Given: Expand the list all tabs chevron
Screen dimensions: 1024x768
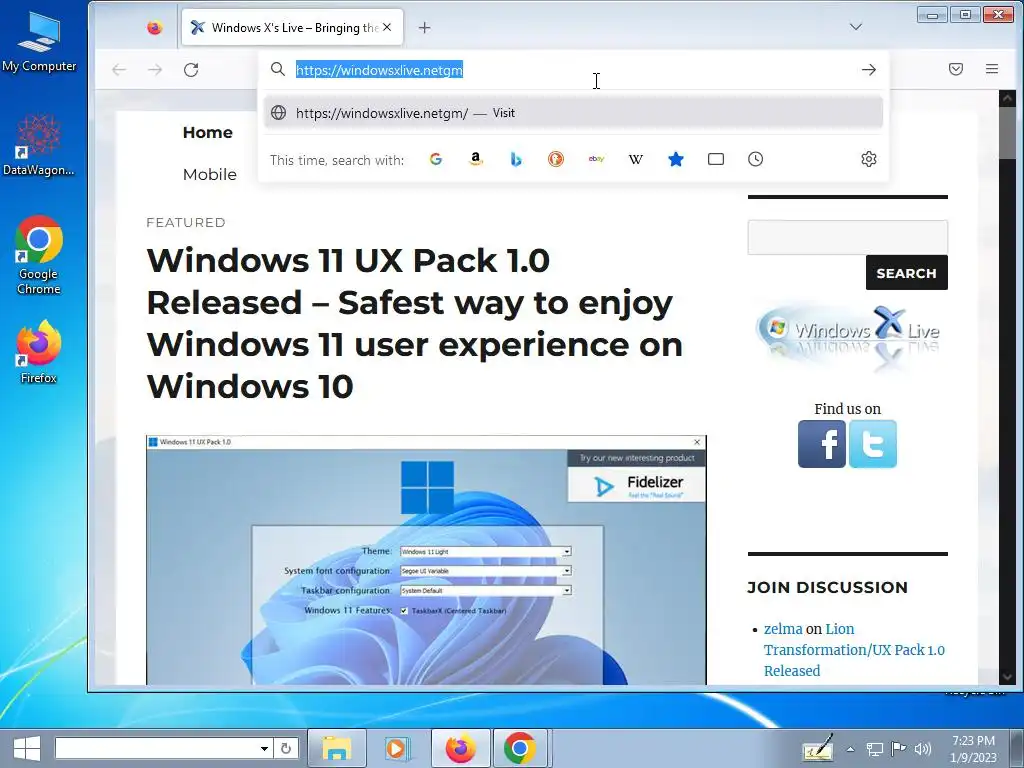Looking at the screenshot, I should (x=856, y=27).
